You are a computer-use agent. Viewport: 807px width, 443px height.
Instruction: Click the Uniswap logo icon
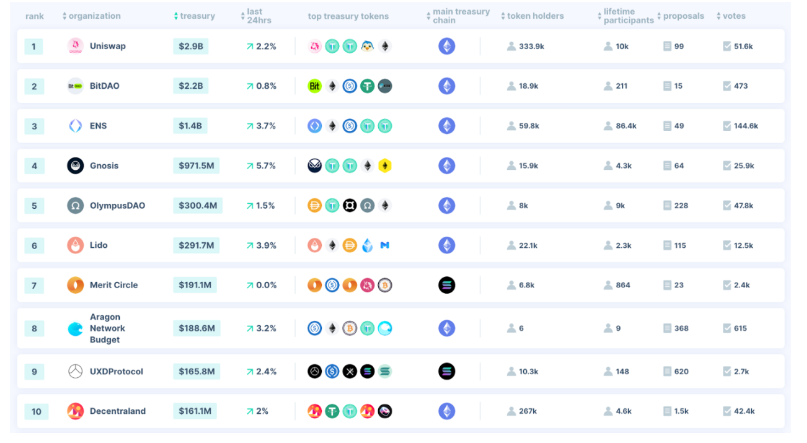(75, 46)
